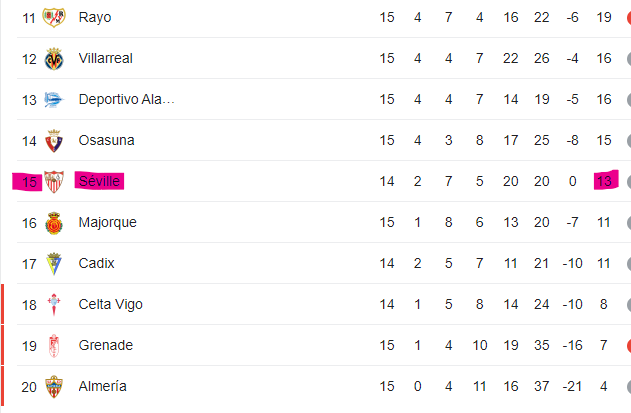The image size is (631, 413).
Task: Click the red form indicator on Rayo row
Action: (x=629, y=18)
